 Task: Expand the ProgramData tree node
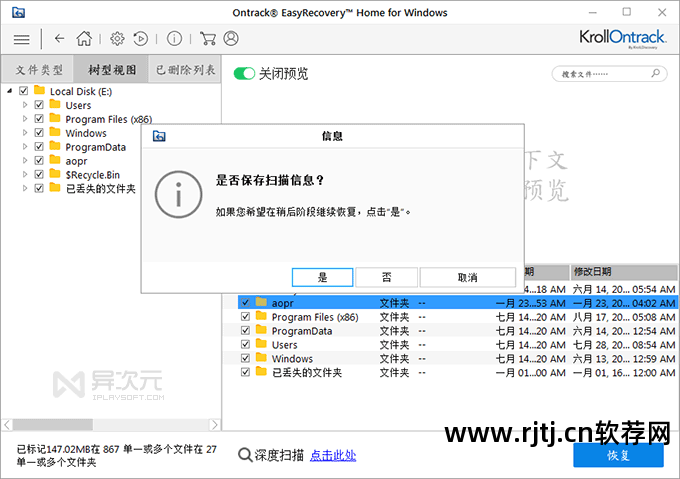point(25,147)
